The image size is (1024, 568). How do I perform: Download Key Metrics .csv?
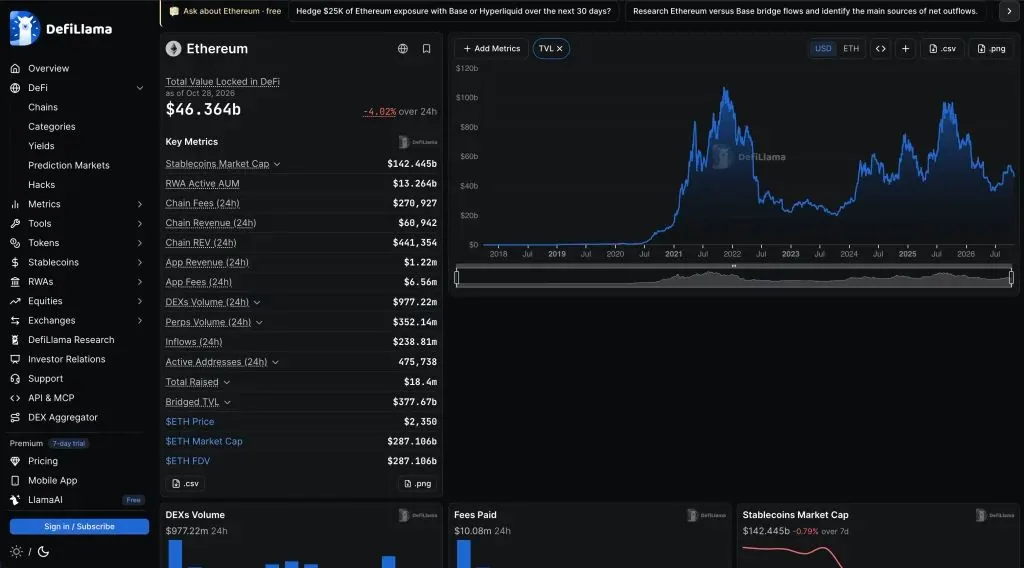pos(185,484)
